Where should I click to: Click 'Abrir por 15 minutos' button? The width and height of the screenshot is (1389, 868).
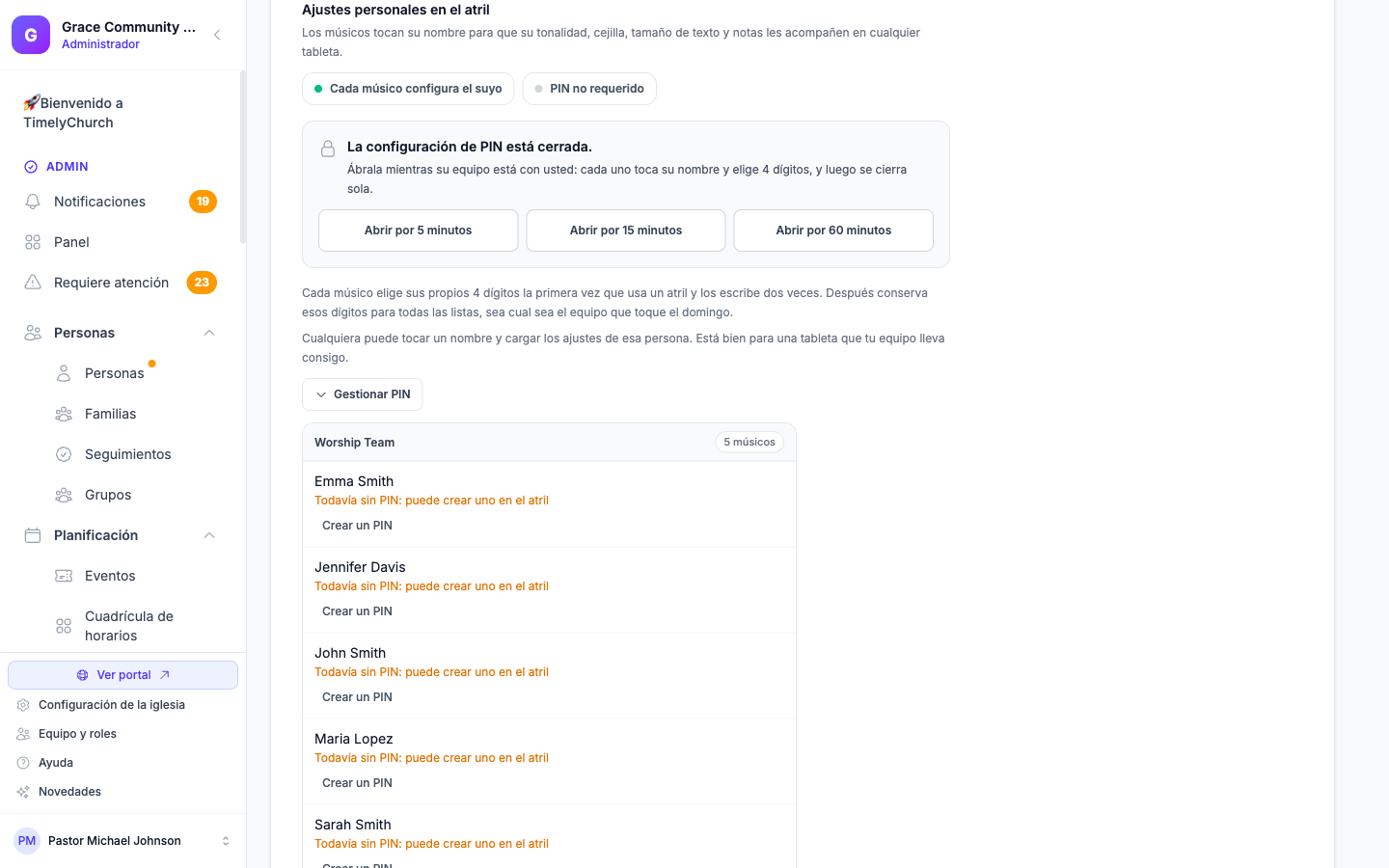(626, 231)
